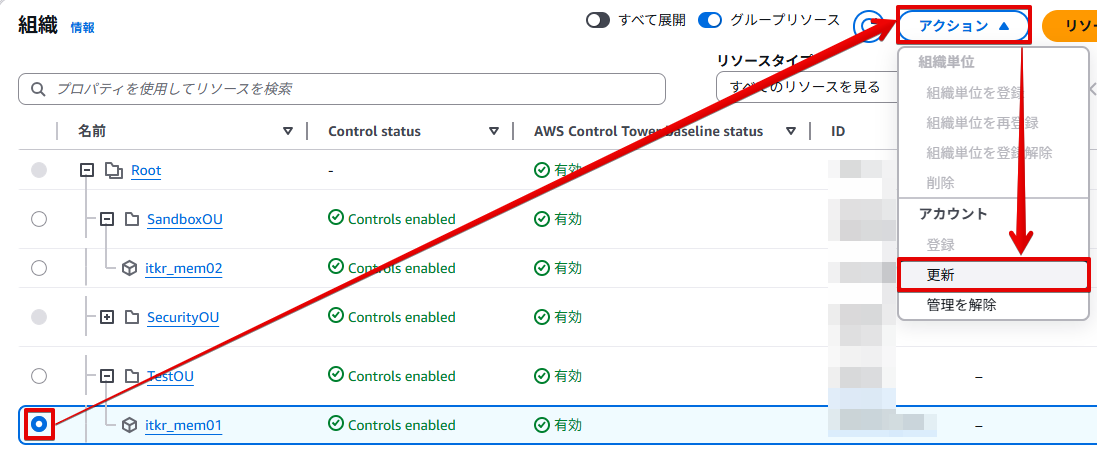Open the itkr_mem01 account link
Image resolution: width=1097 pixels, height=451 pixels.
tap(183, 425)
